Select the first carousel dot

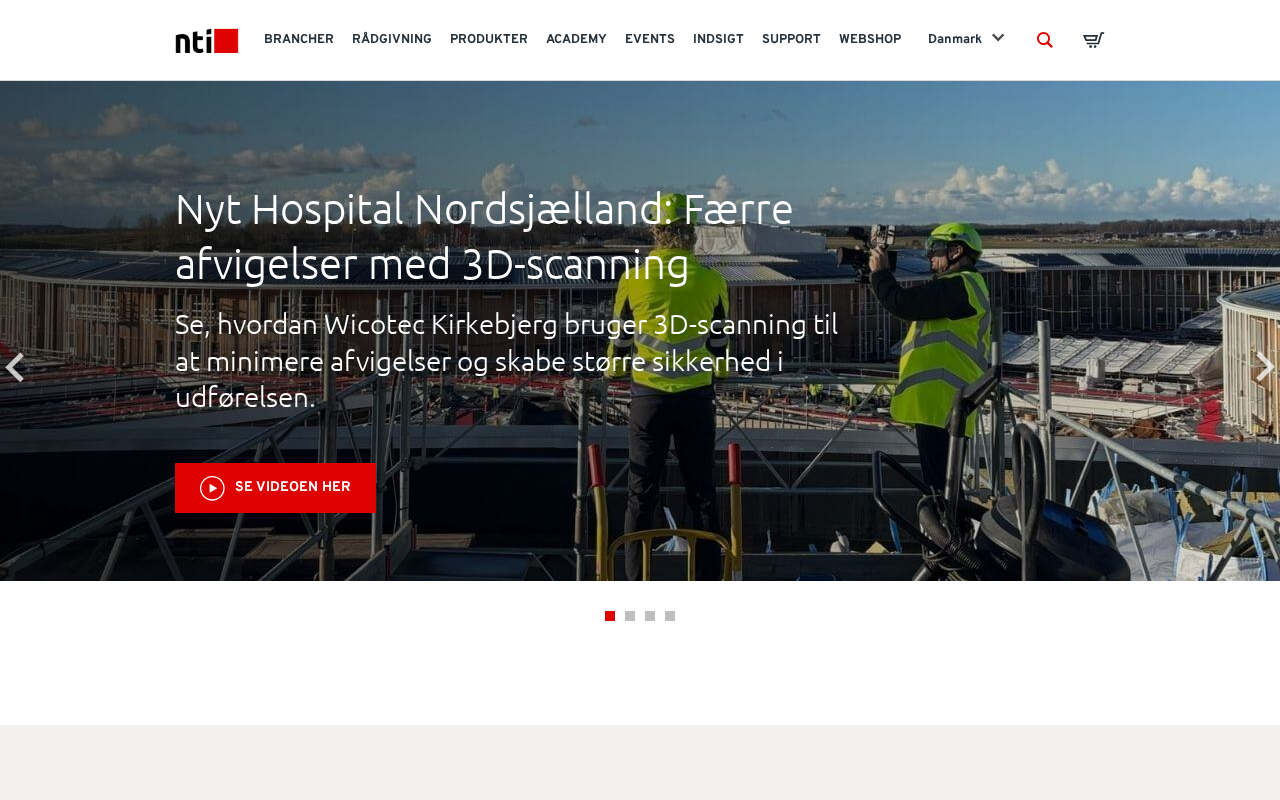pos(610,616)
